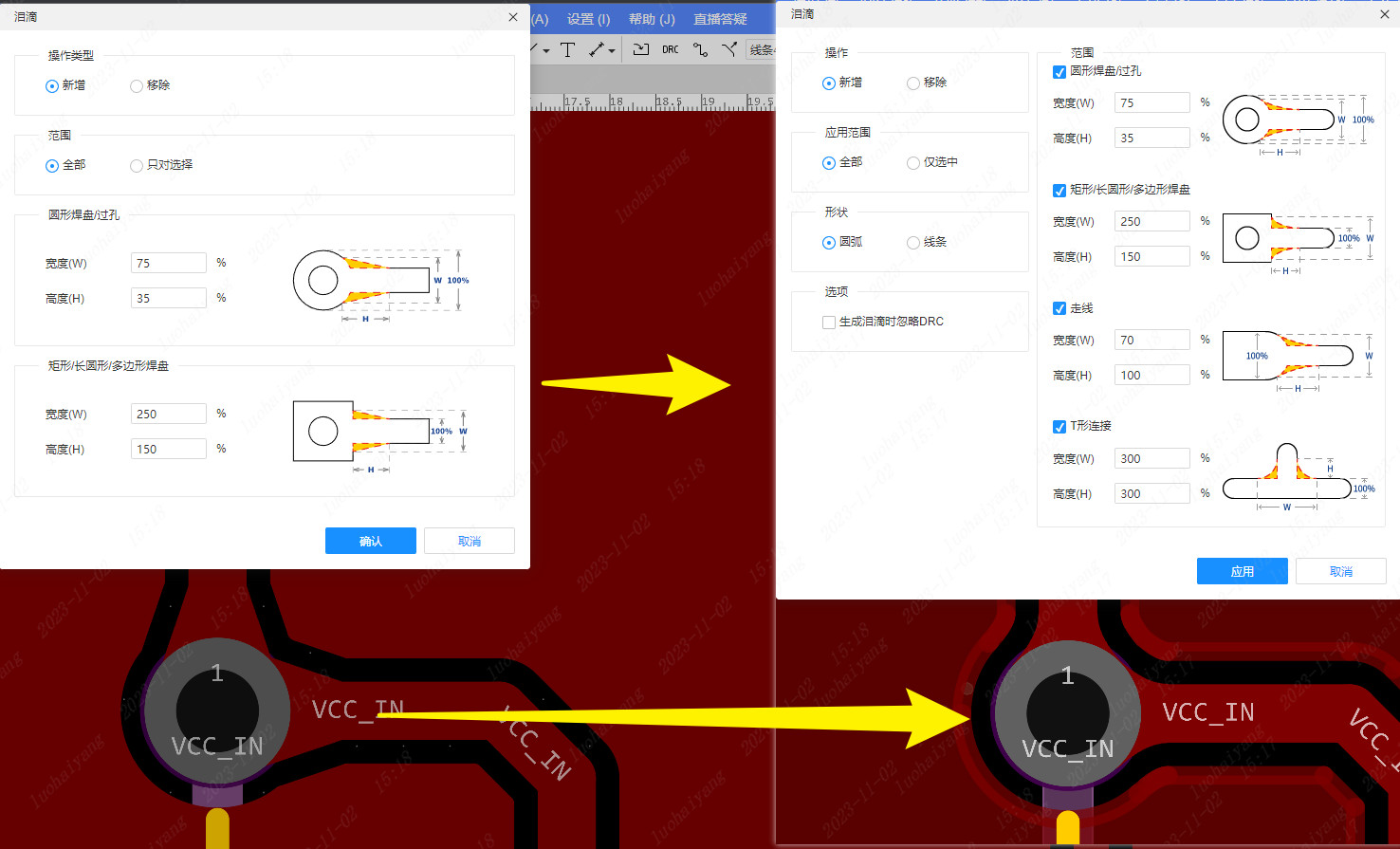Click 取消 button in left dialog

point(470,541)
